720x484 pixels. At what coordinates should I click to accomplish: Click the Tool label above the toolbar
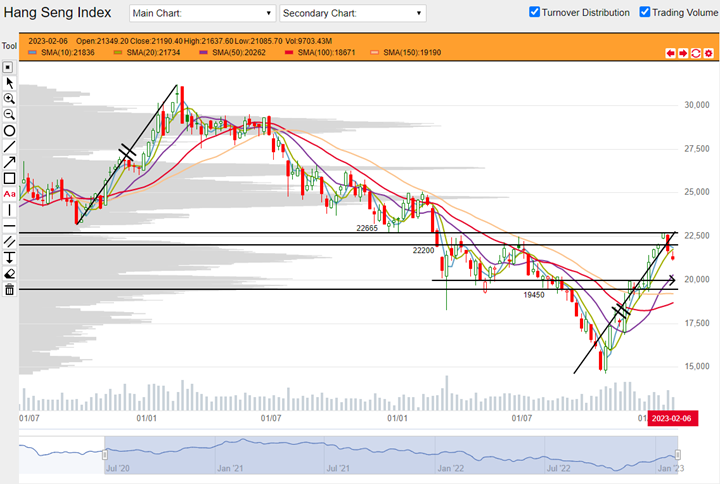click(x=9, y=46)
